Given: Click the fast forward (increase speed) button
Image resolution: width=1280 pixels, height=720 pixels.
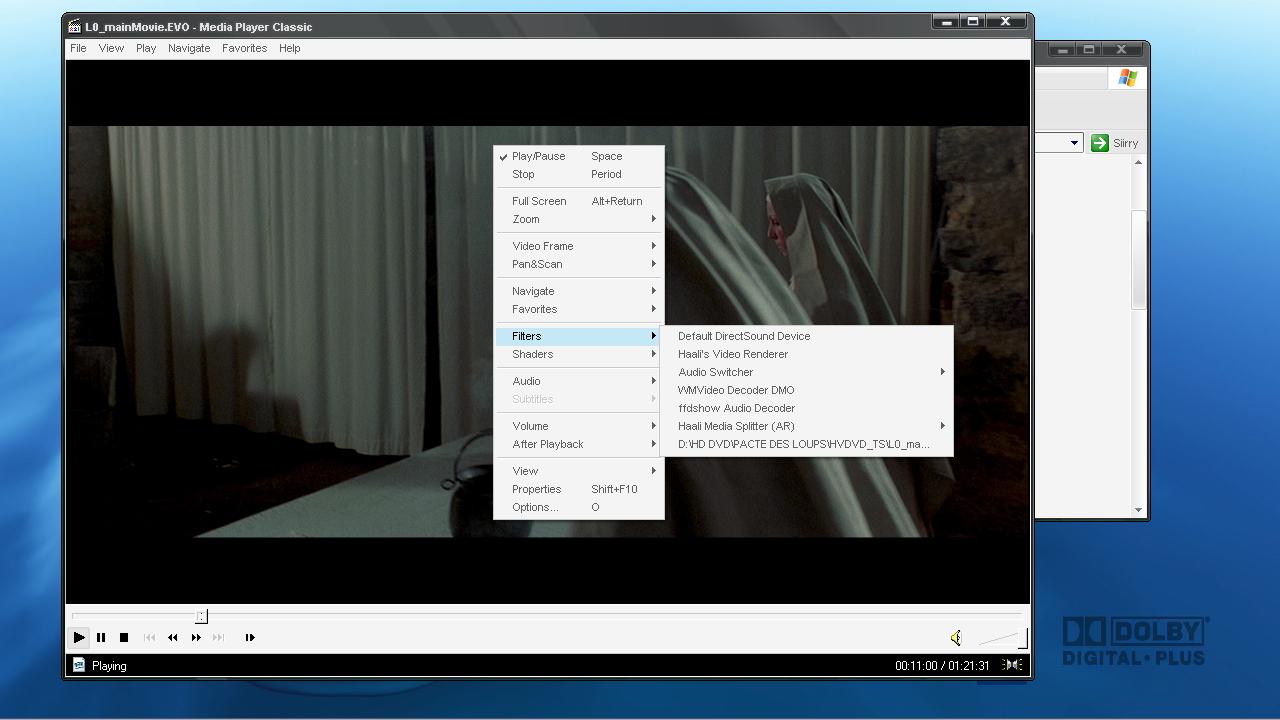Looking at the screenshot, I should (x=196, y=637).
